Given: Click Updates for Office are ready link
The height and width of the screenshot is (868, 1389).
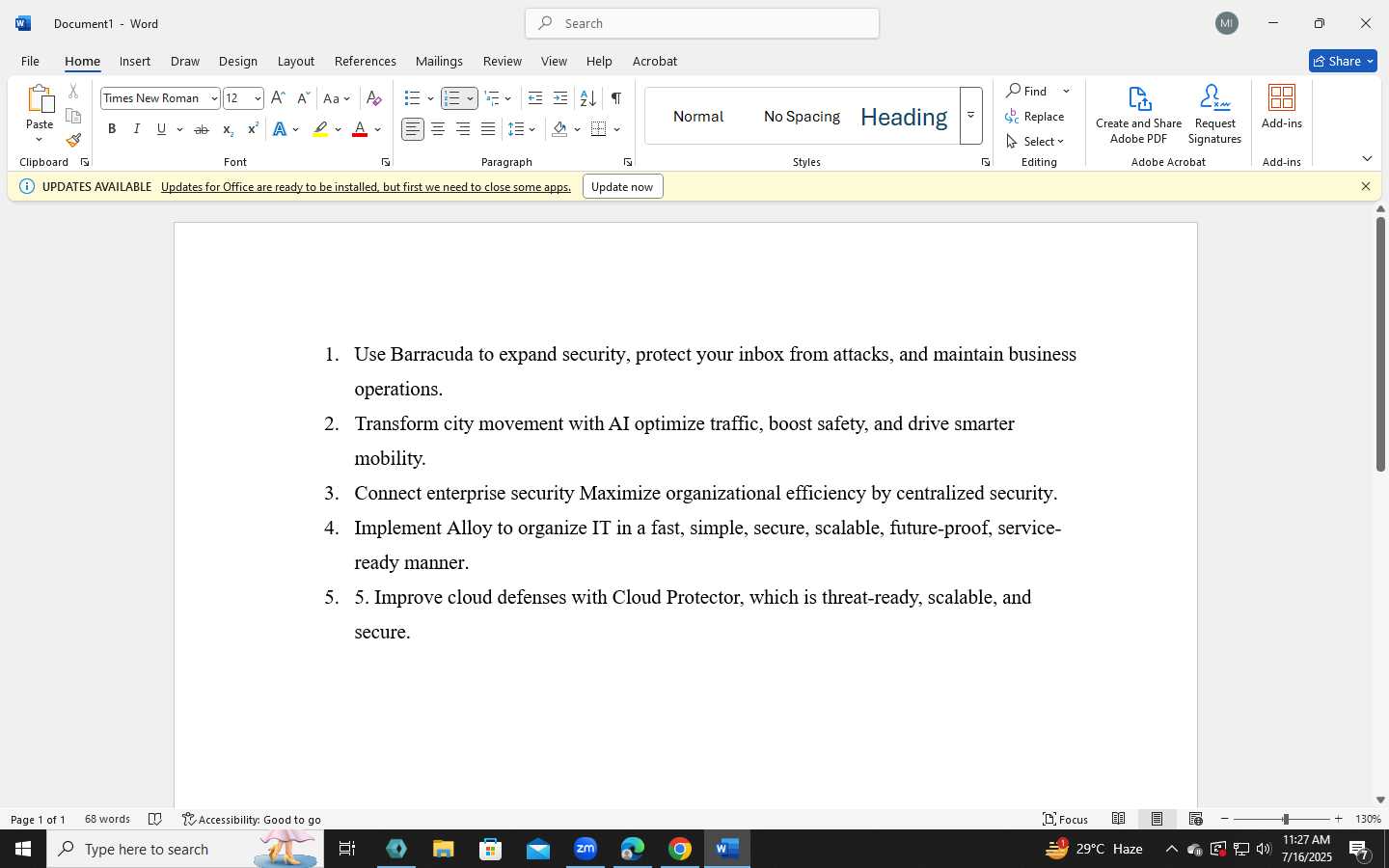Looking at the screenshot, I should [367, 187].
